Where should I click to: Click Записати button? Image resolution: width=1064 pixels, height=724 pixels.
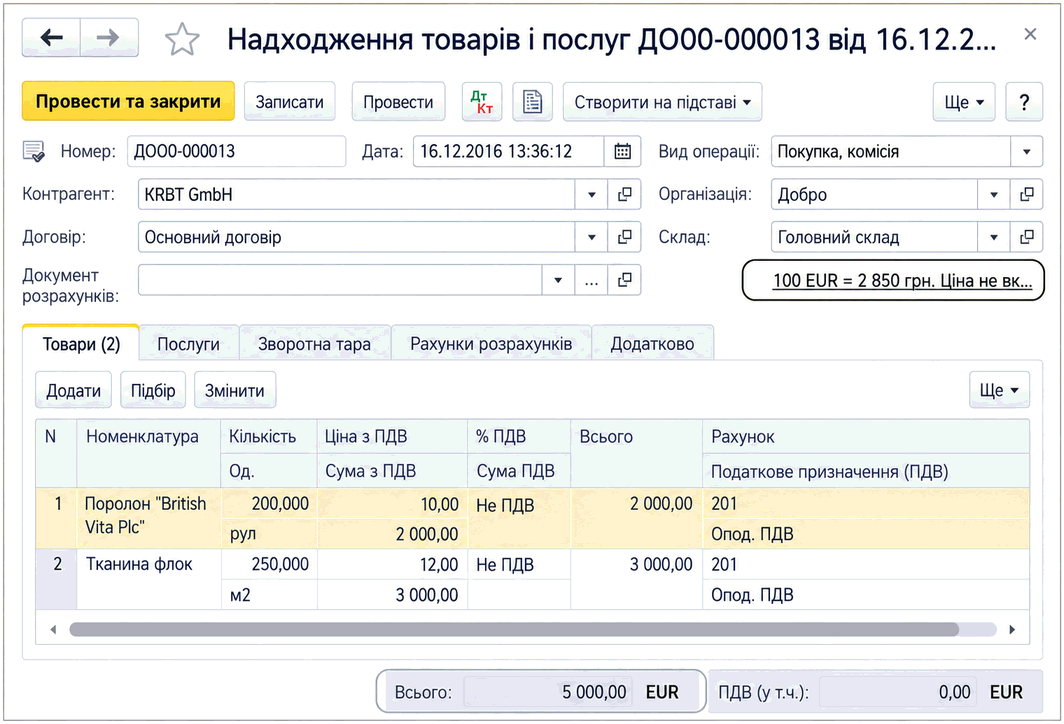290,102
